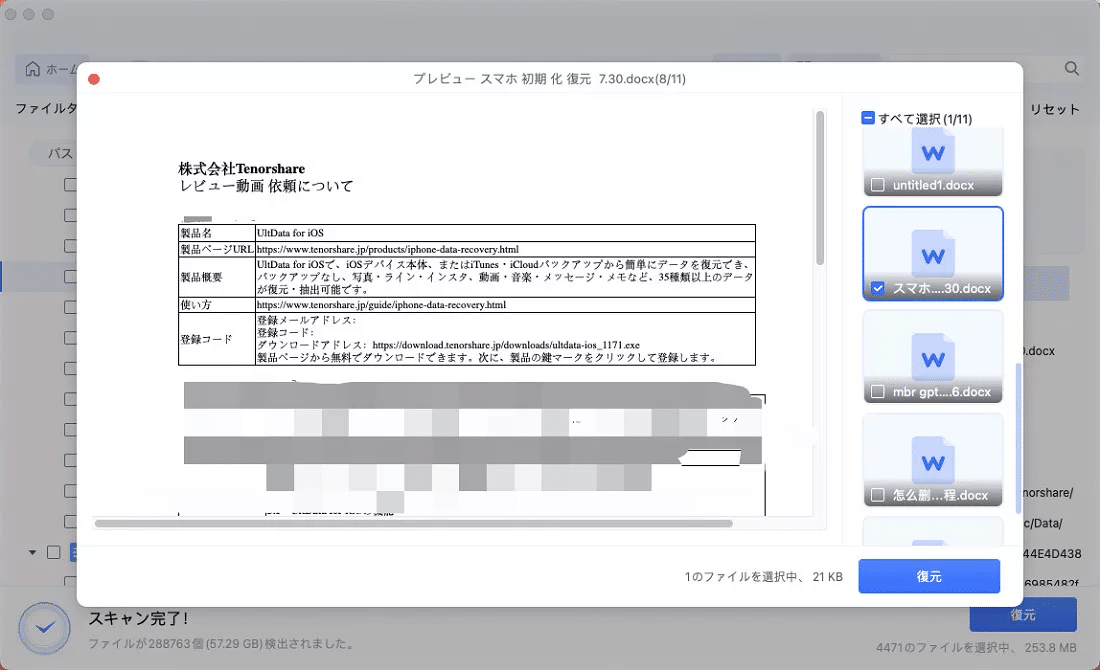Click the 製品名 table cell
The height and width of the screenshot is (670, 1100).
tap(217, 233)
